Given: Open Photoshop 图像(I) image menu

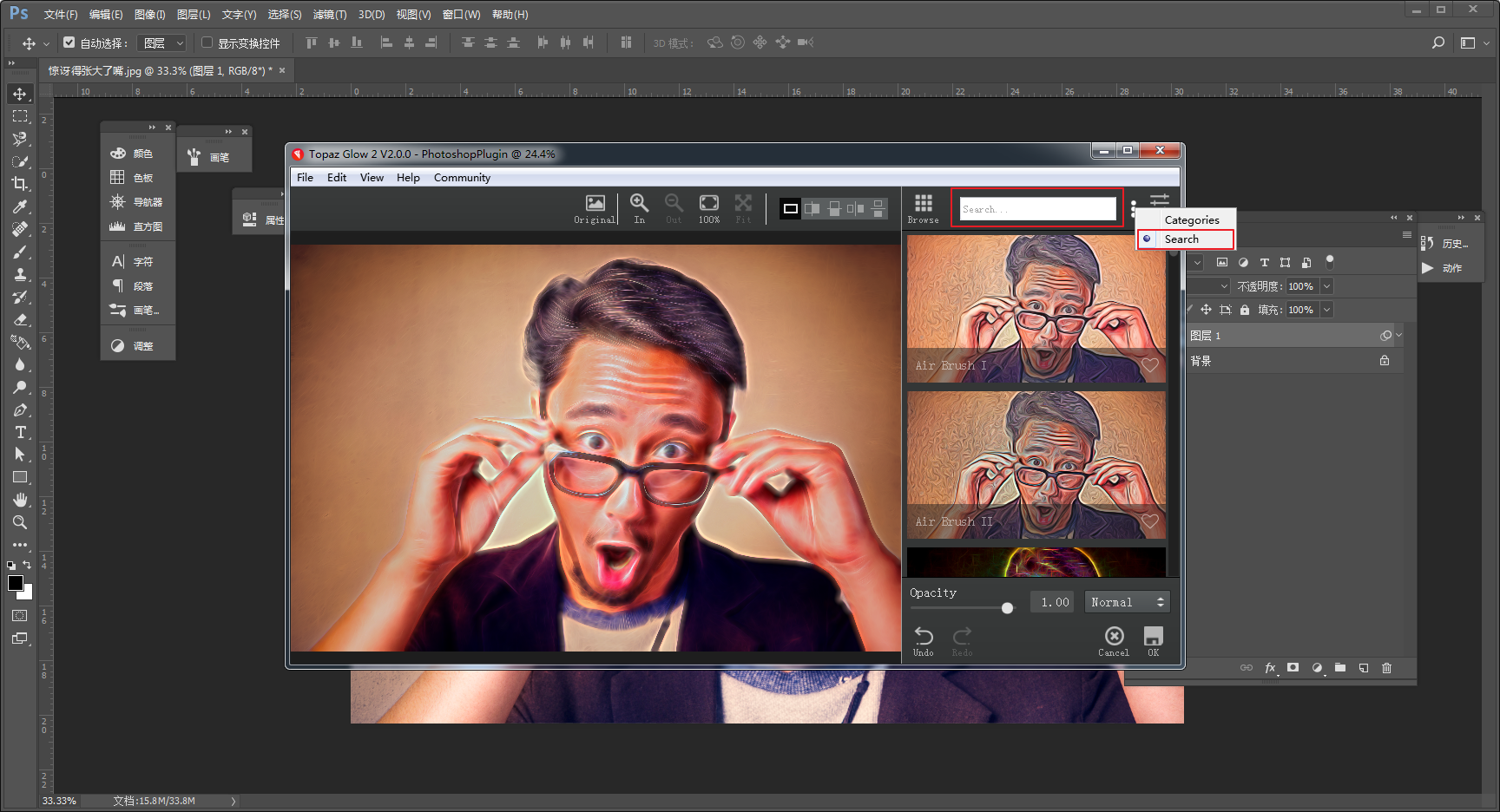Looking at the screenshot, I should click(x=150, y=15).
